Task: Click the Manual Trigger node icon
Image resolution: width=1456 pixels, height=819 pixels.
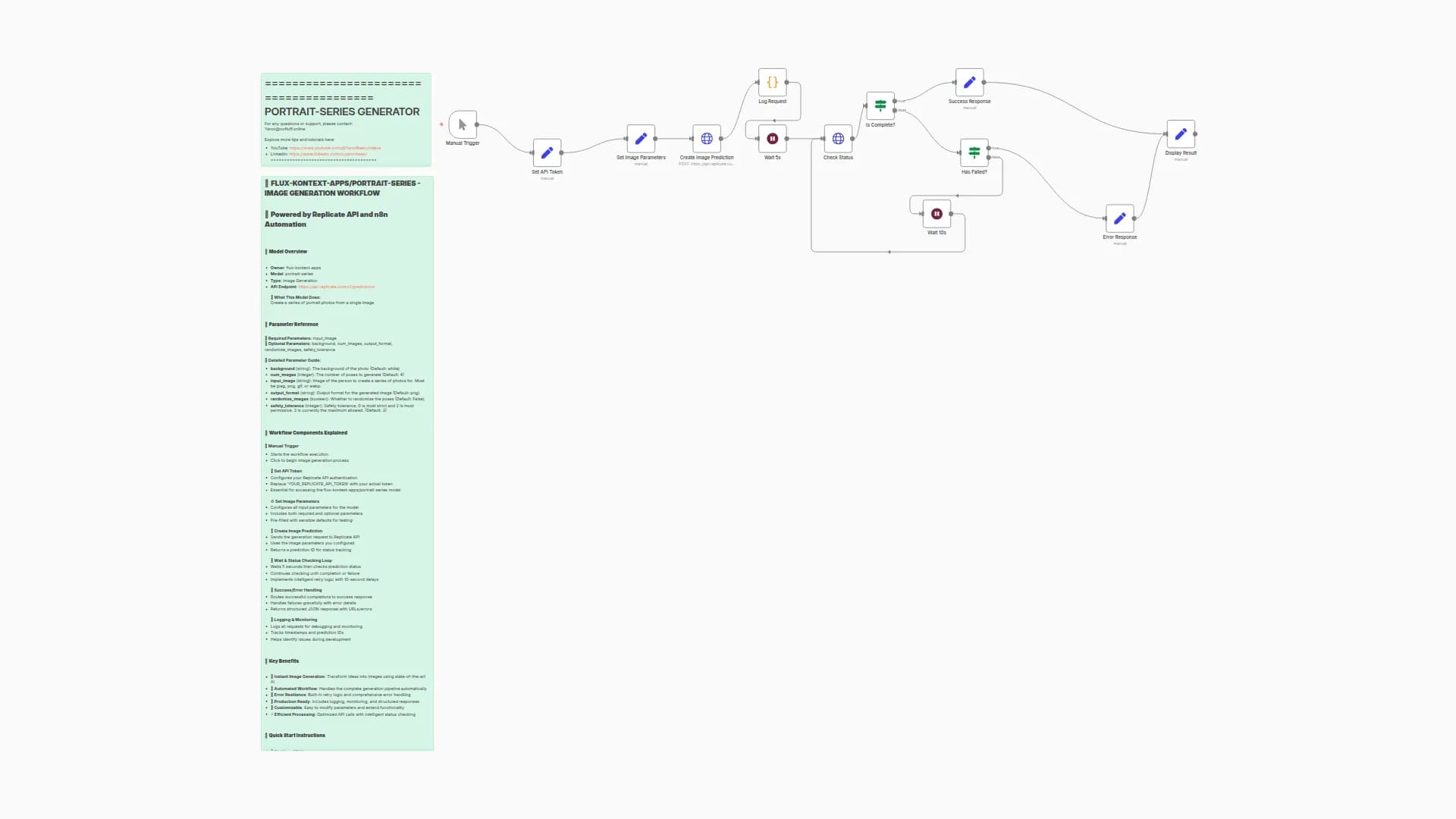Action: click(462, 124)
